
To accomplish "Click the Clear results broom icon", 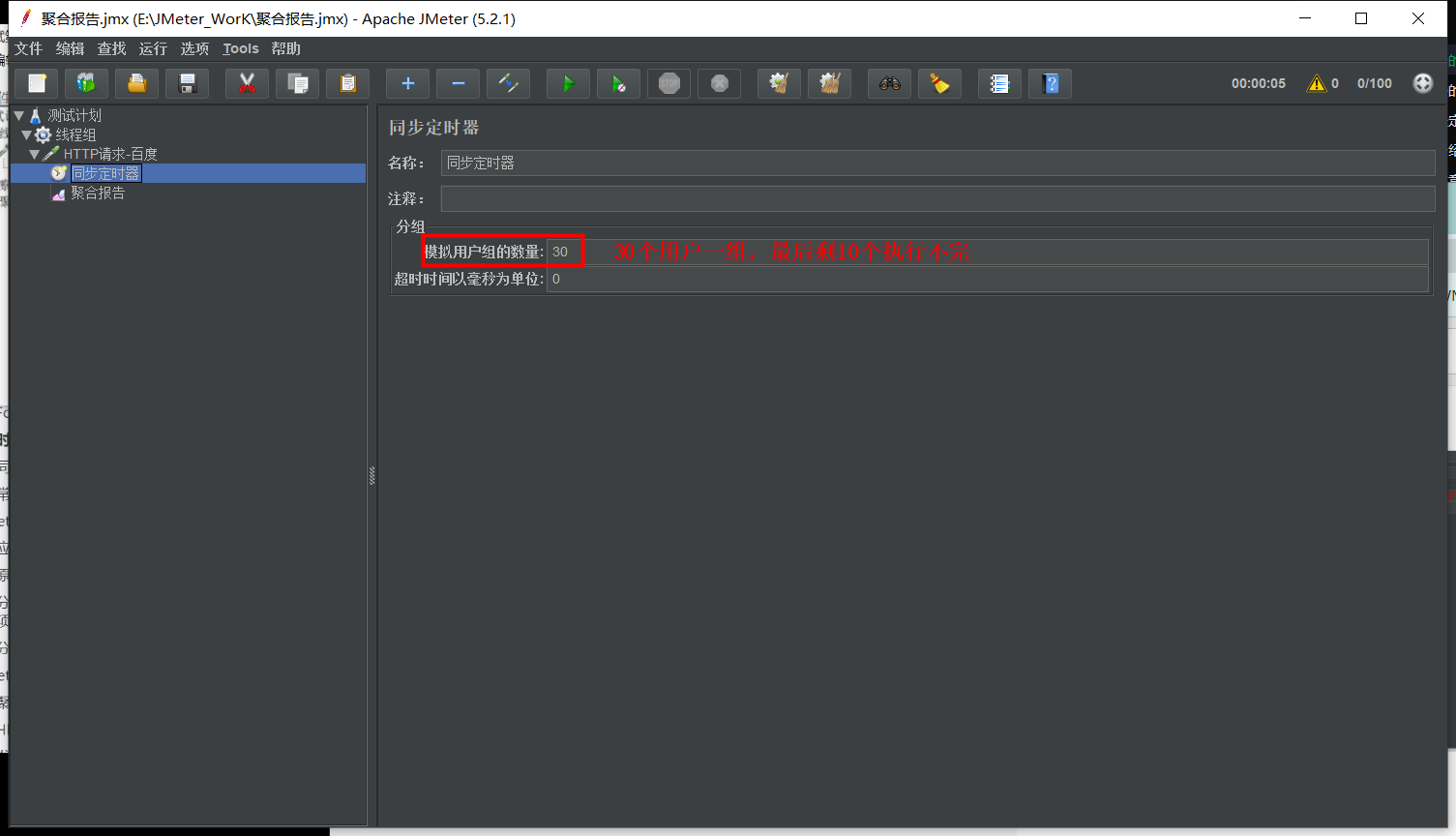I will click(x=780, y=83).
